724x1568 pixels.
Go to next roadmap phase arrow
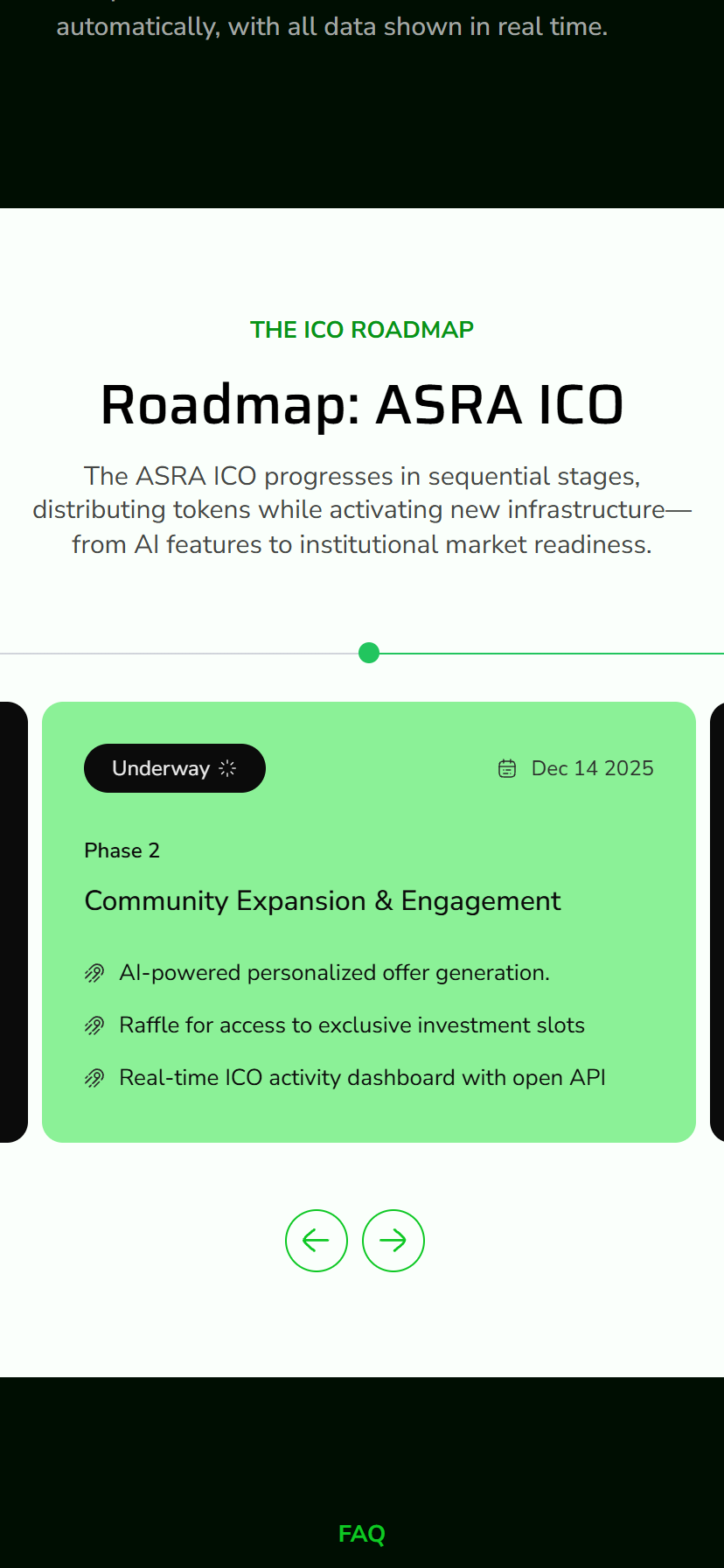pos(393,1241)
